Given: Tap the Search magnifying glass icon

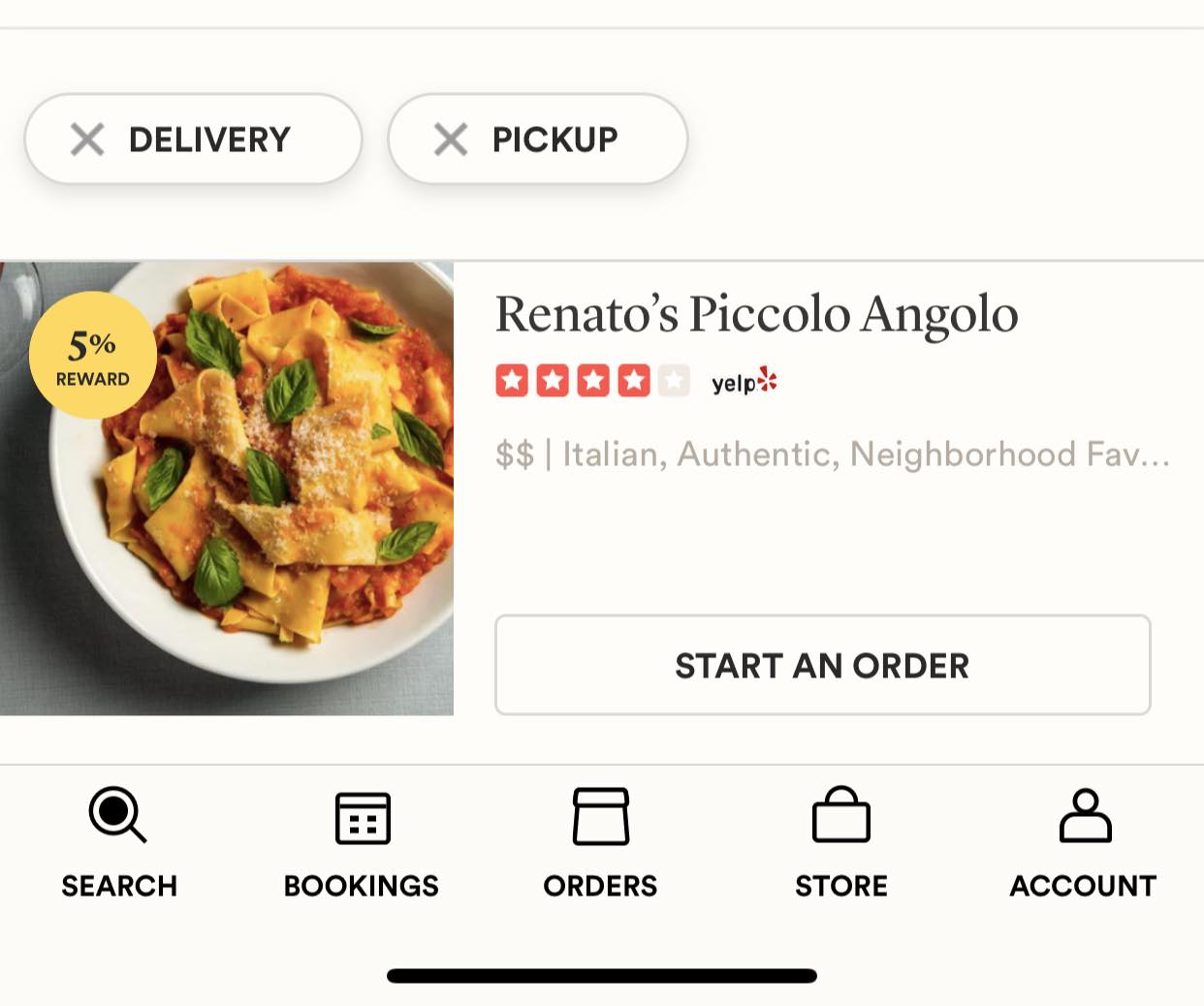Looking at the screenshot, I should [117, 815].
